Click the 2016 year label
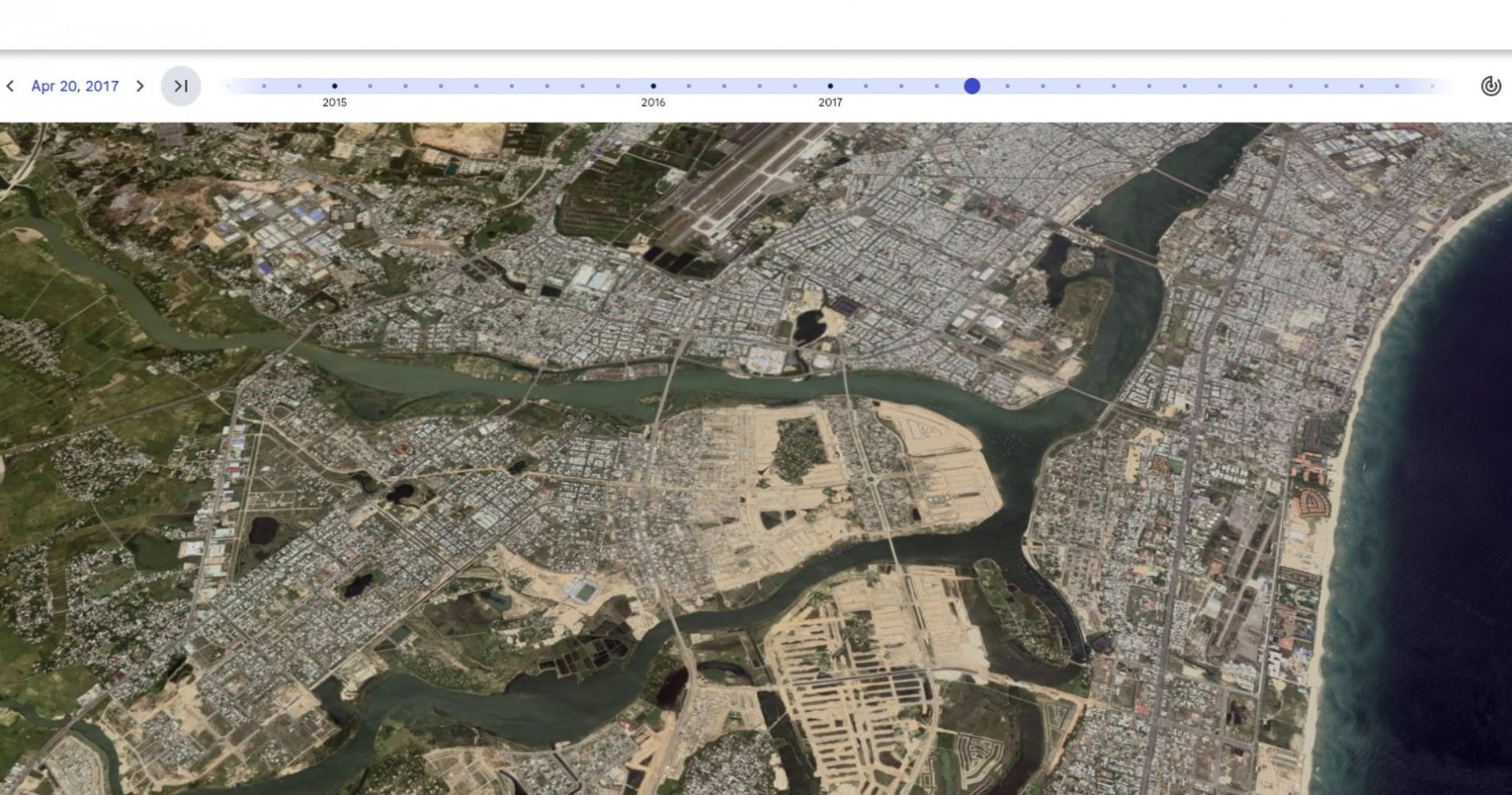This screenshot has height=795, width=1512. [x=653, y=103]
